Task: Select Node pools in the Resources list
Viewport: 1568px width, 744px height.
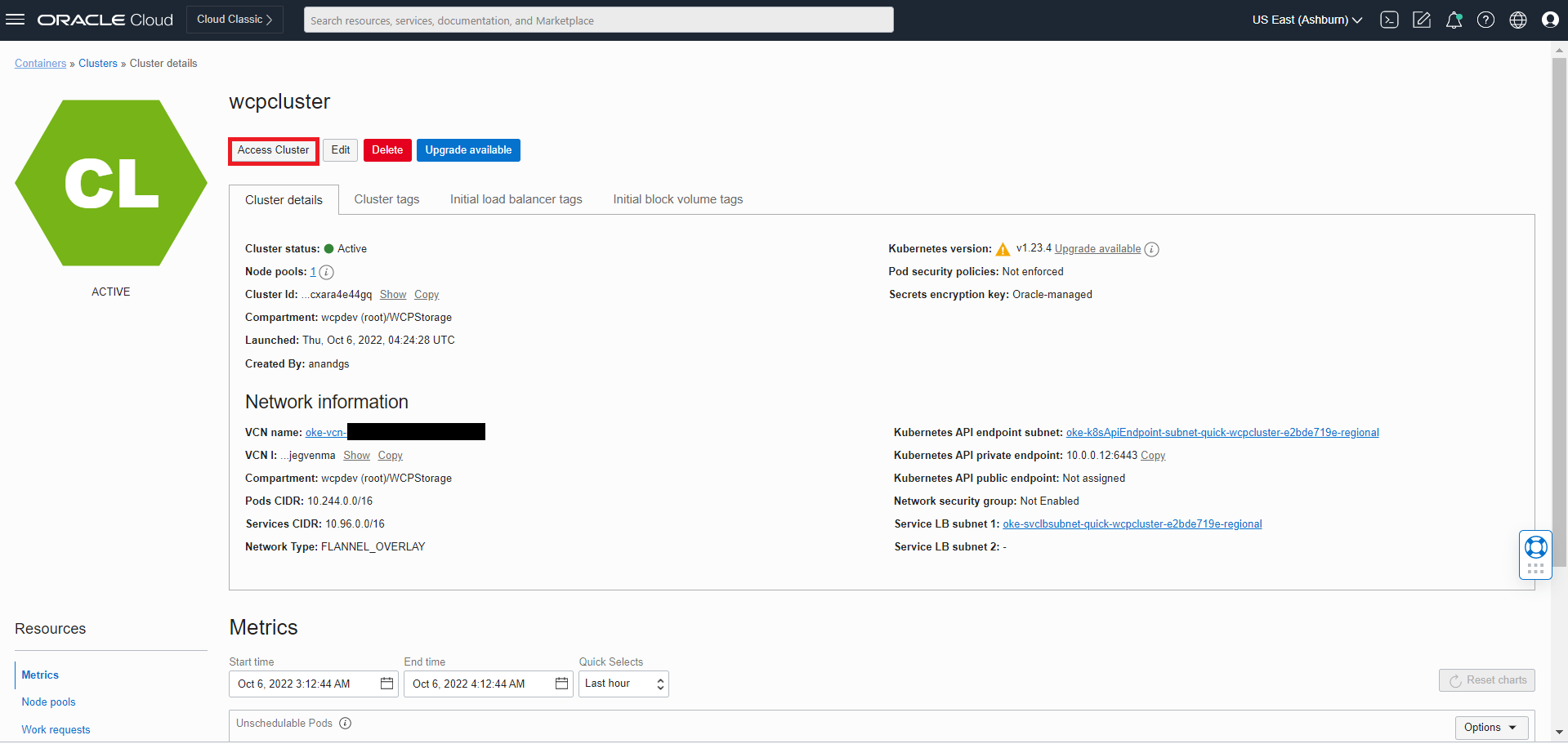Action: click(x=48, y=702)
